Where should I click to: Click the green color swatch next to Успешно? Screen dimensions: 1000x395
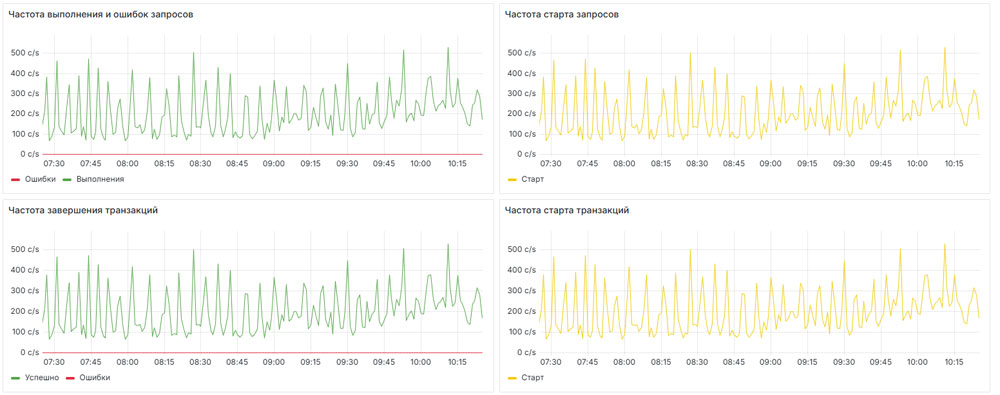[16, 378]
